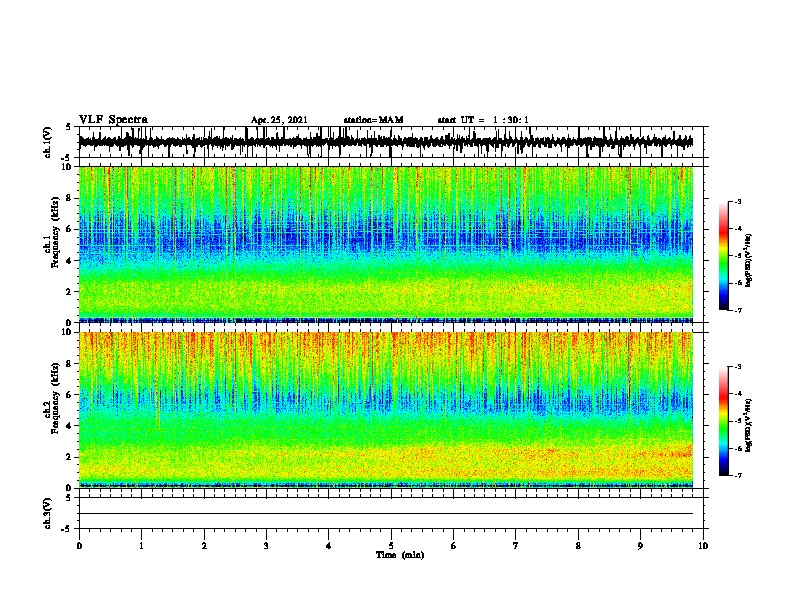Click the time axis tick label "4"
The height and width of the screenshot is (612, 792).
329,546
